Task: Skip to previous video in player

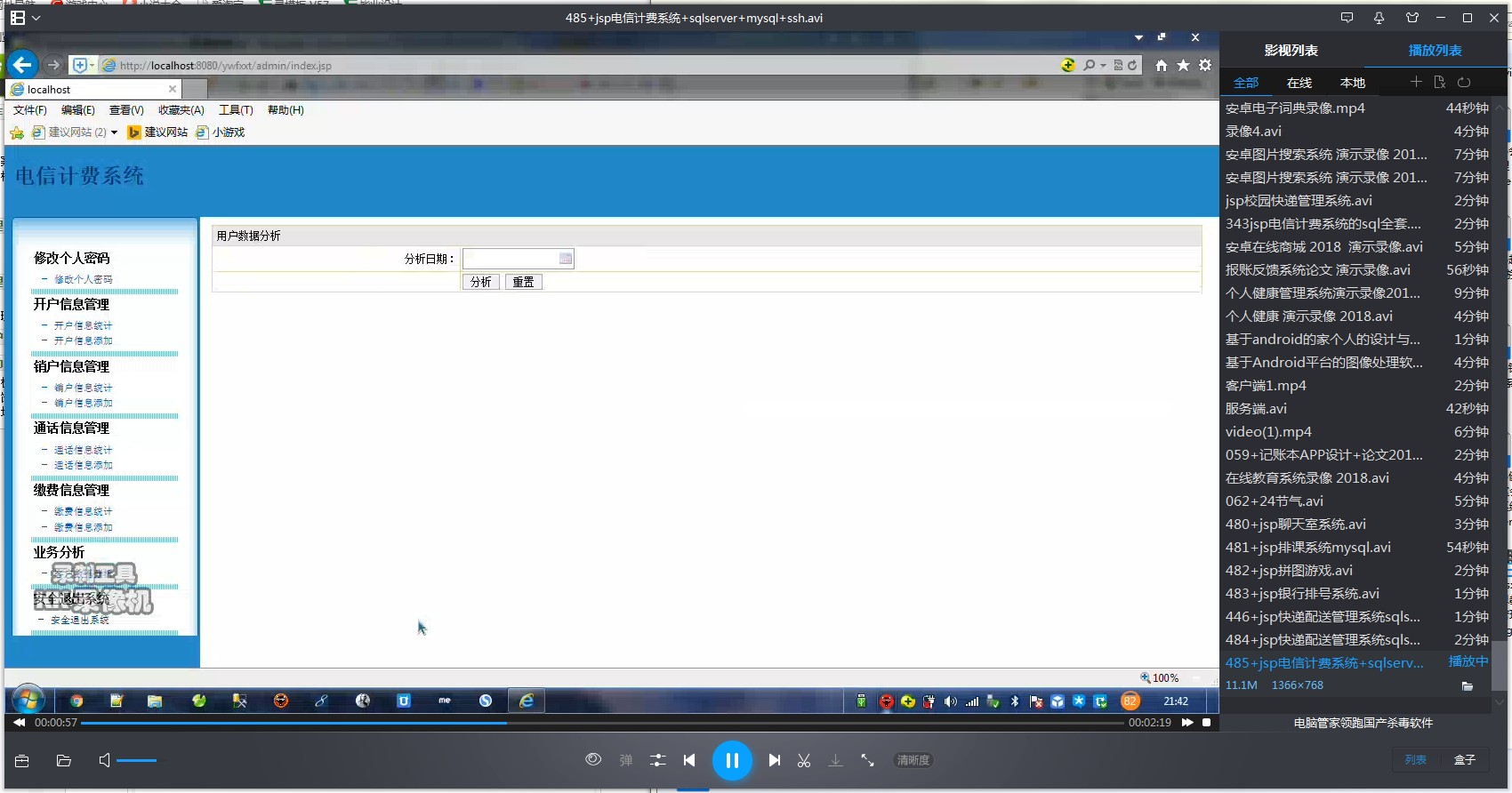Action: click(x=689, y=760)
